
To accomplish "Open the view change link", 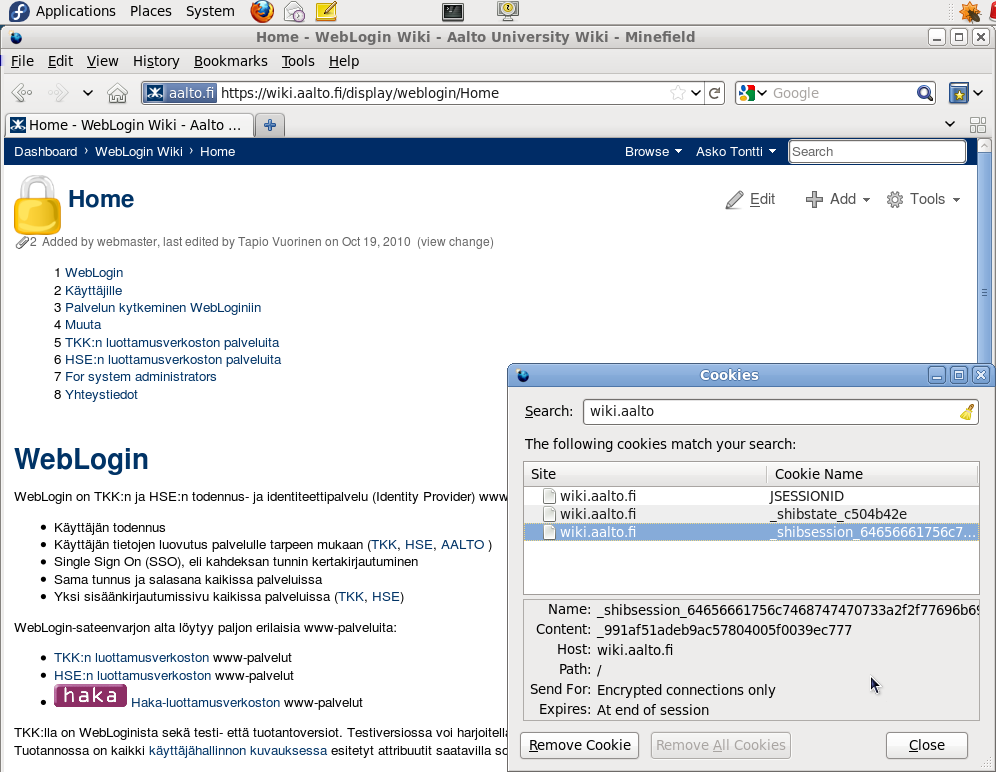I will tap(455, 242).
